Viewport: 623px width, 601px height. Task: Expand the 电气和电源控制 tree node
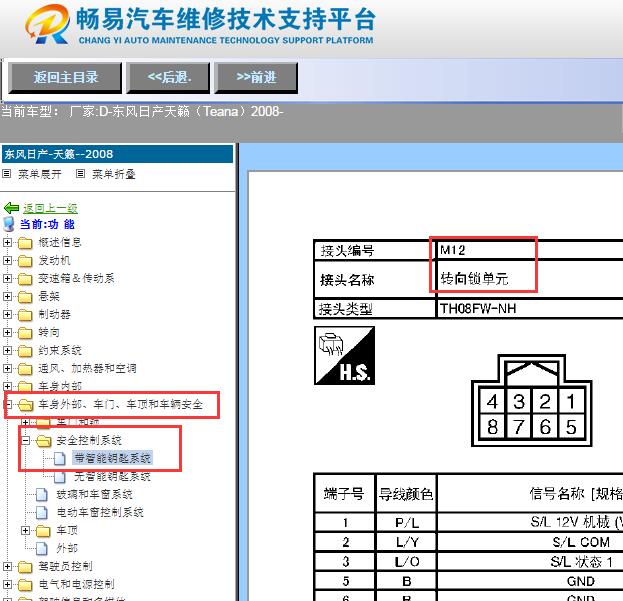pos(7,584)
